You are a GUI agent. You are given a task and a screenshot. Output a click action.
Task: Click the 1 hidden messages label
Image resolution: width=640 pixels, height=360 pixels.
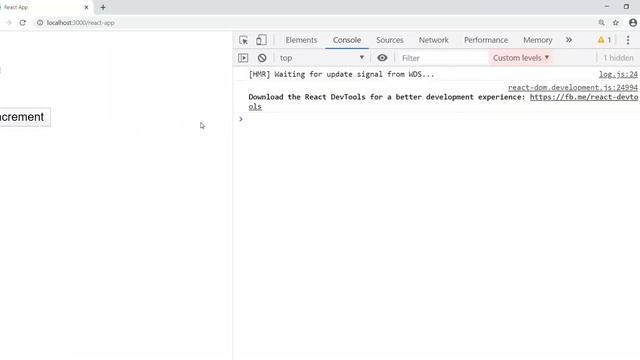point(618,58)
